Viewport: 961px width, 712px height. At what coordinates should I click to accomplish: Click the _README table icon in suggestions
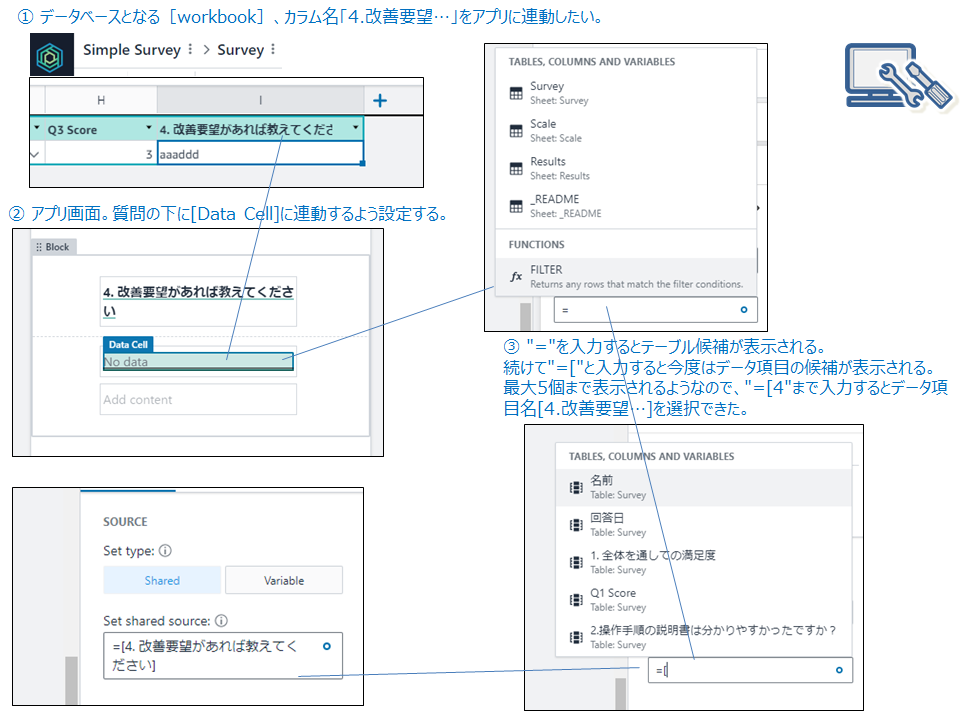tap(516, 206)
